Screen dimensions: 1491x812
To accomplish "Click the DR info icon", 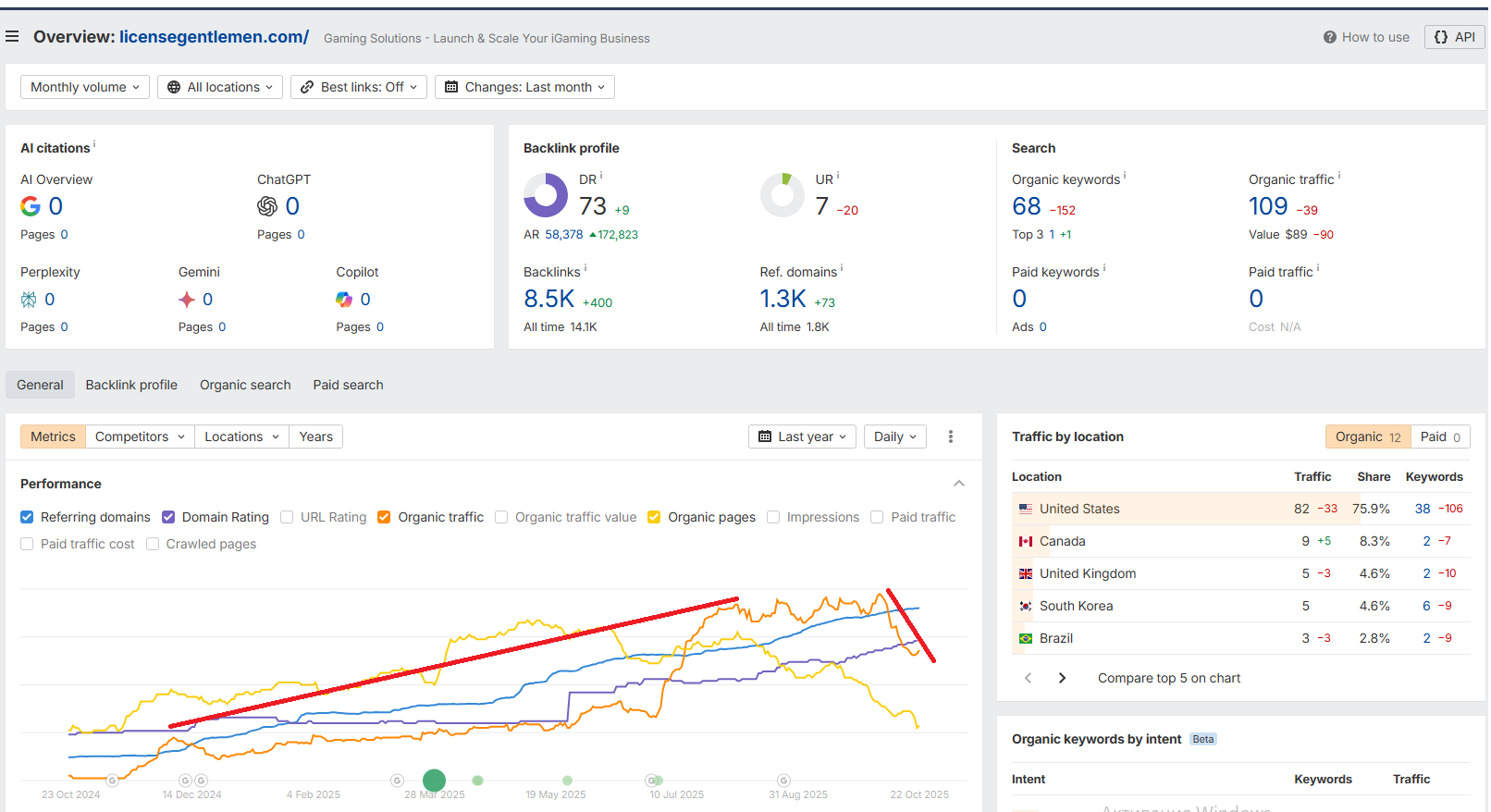I will coord(601,175).
